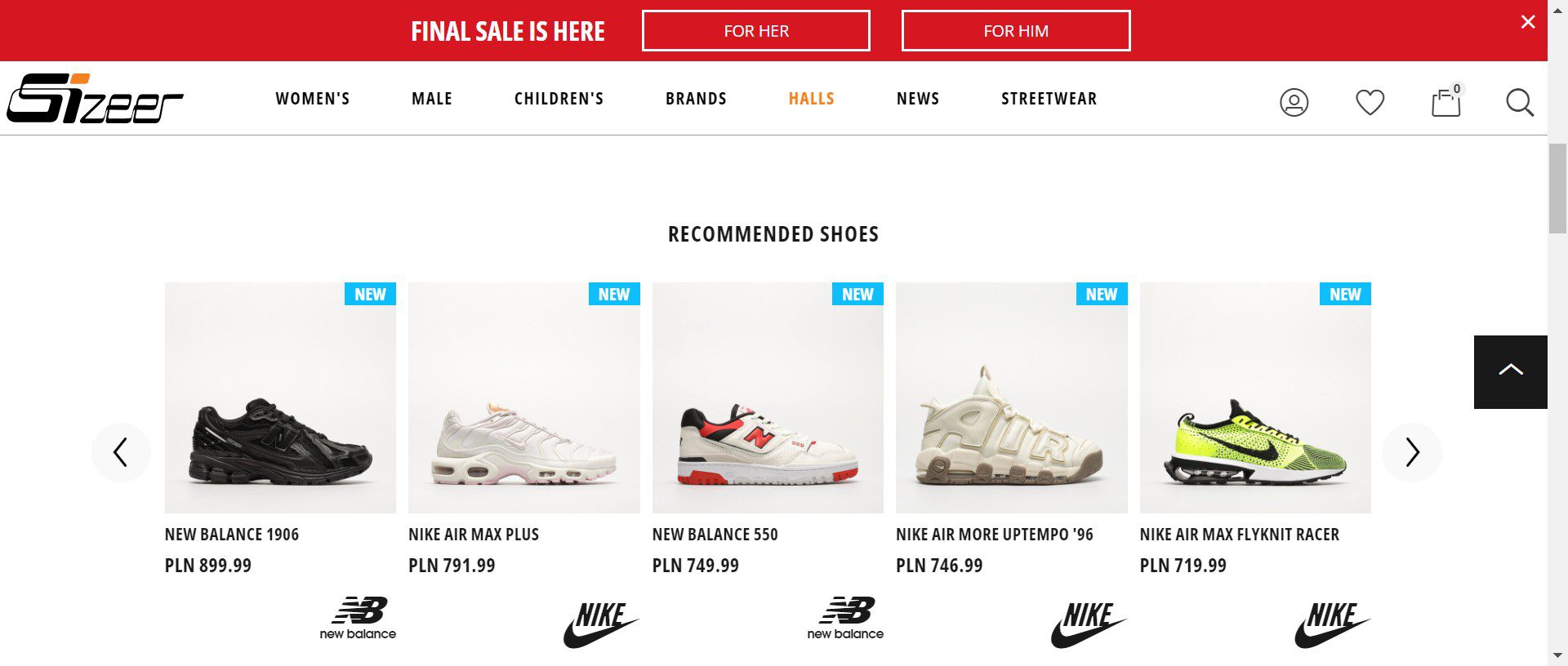
Task: Click the scroll back to top arrow
Action: pyautogui.click(x=1510, y=371)
